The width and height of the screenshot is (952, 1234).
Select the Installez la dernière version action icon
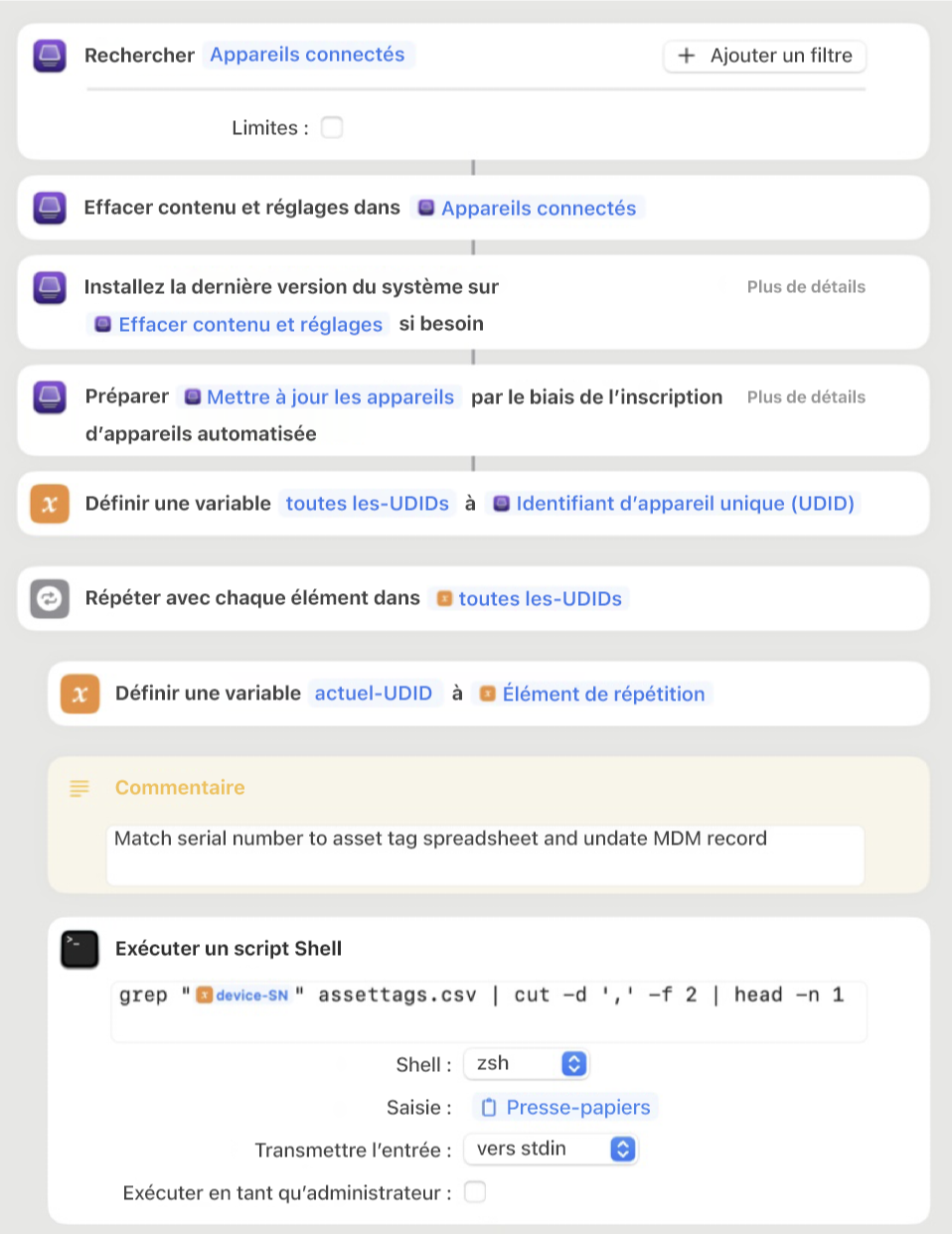pyautogui.click(x=49, y=286)
